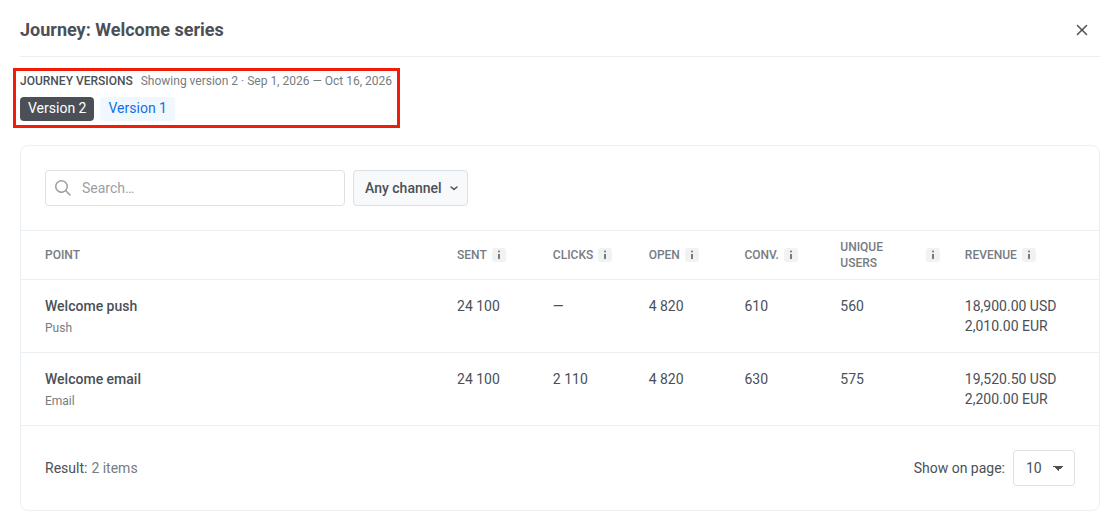Click the Result: 2 items text
This screenshot has width=1112, height=523.
[91, 468]
